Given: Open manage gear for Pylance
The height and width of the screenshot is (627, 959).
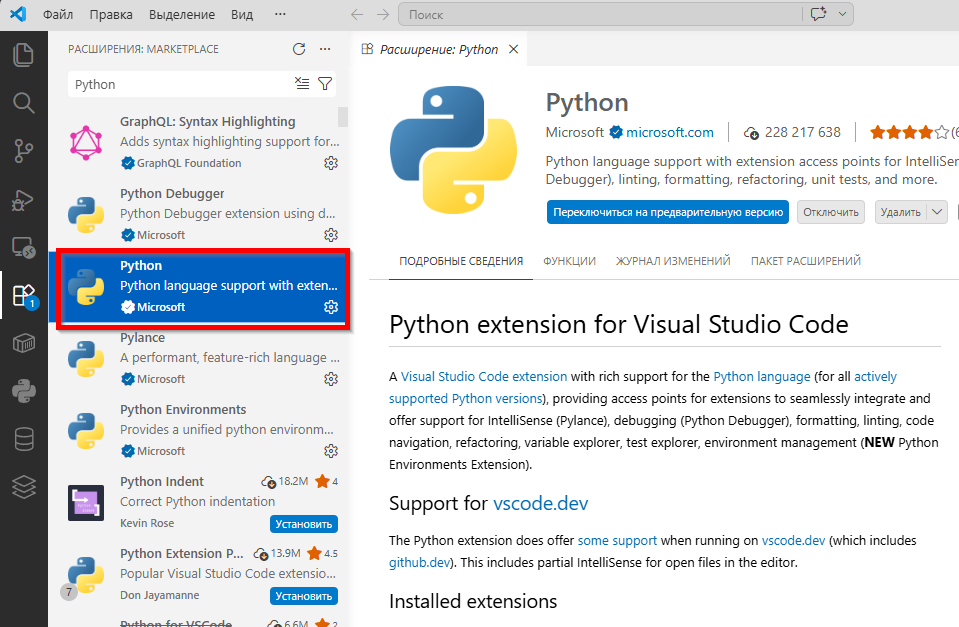Looking at the screenshot, I should pyautogui.click(x=331, y=379).
